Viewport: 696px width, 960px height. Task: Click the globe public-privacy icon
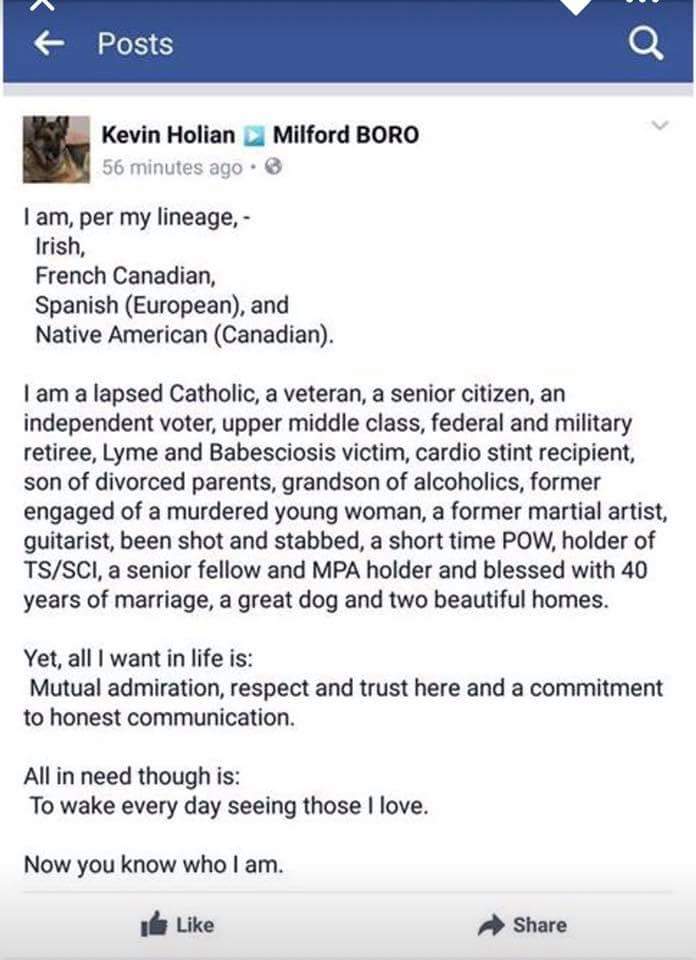pyautogui.click(x=270, y=168)
